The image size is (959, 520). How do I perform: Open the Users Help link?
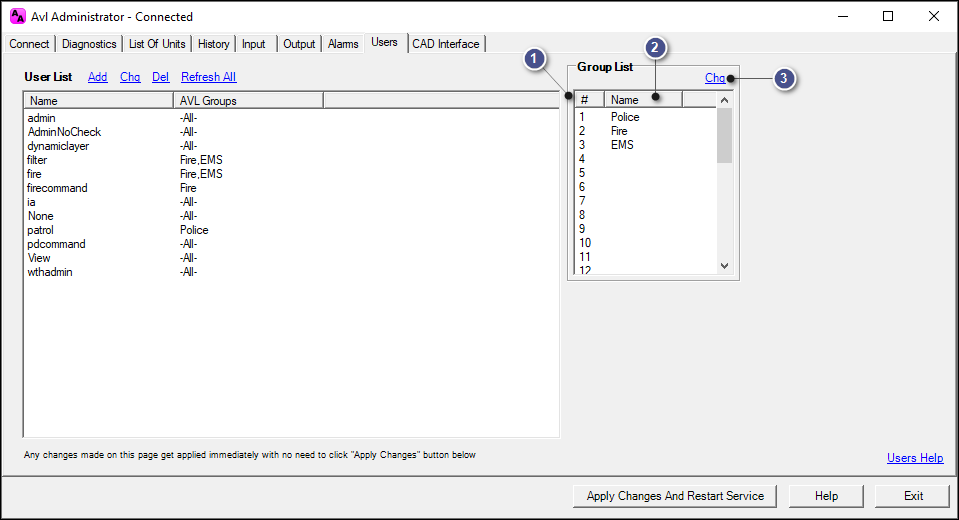coord(915,458)
